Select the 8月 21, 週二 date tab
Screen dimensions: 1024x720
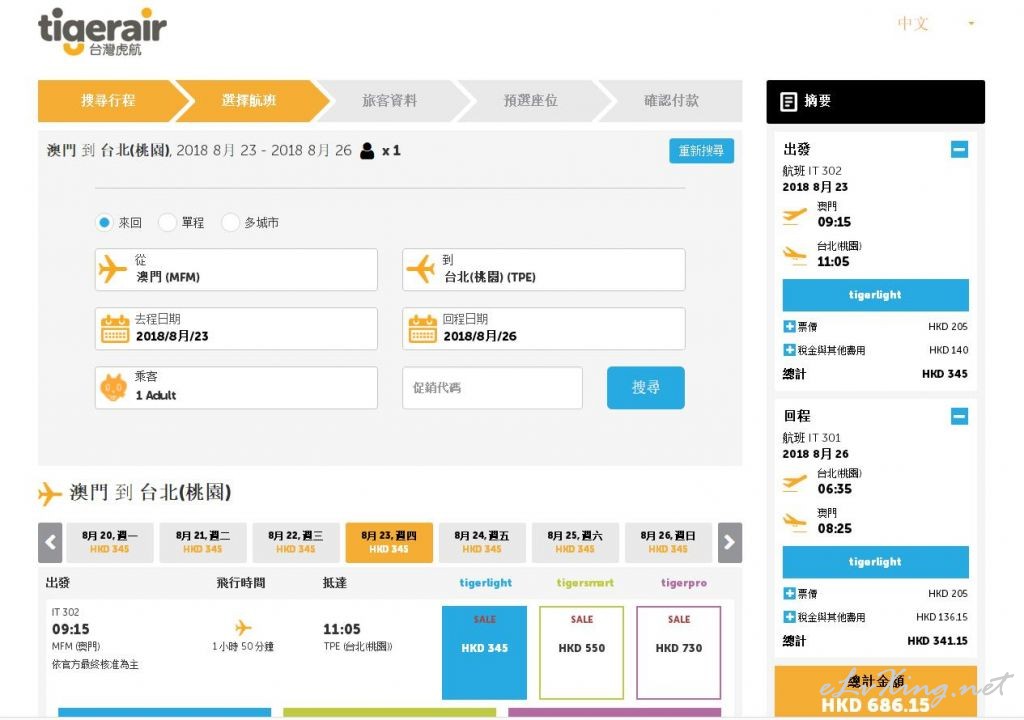click(x=202, y=542)
